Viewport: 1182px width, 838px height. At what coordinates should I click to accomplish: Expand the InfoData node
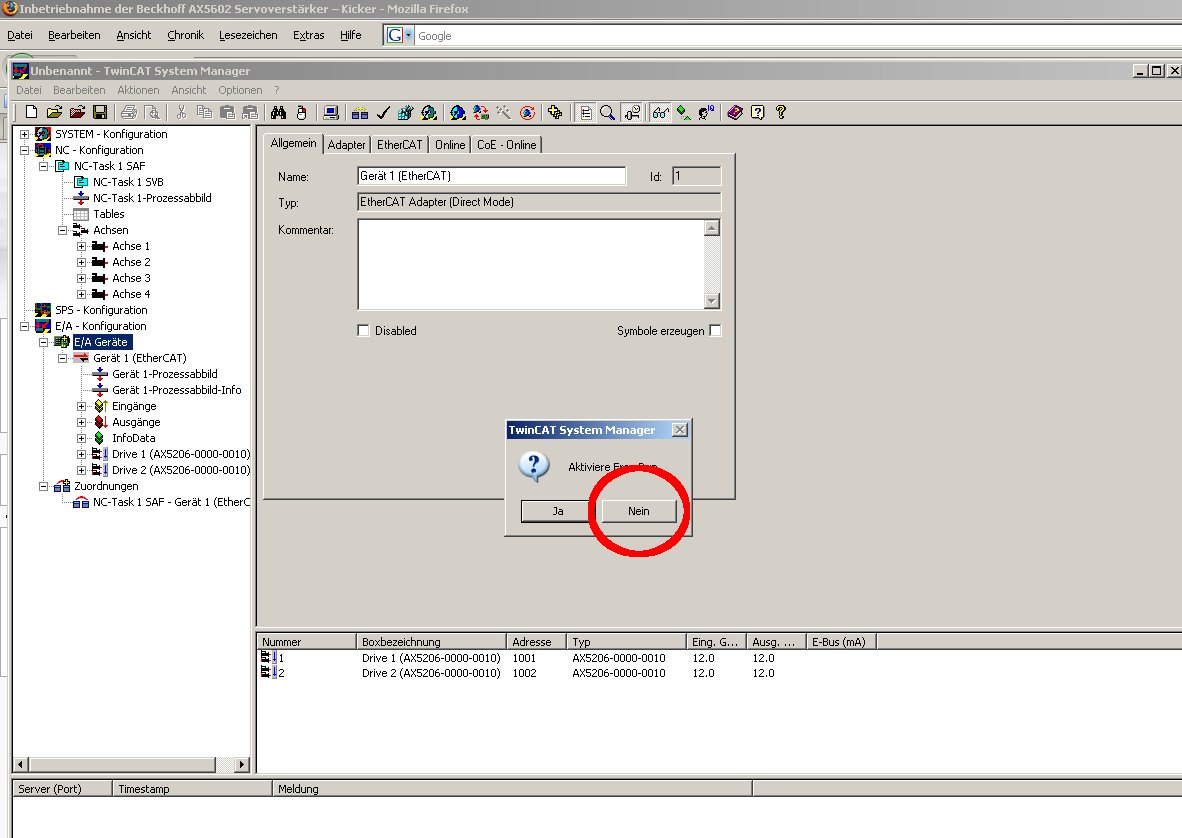coord(81,438)
